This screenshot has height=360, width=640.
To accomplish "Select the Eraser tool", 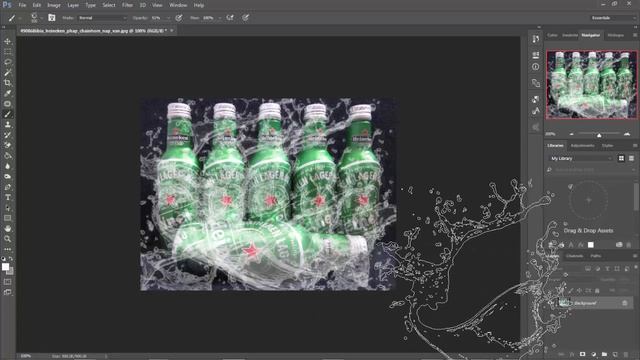I will pos(7,145).
